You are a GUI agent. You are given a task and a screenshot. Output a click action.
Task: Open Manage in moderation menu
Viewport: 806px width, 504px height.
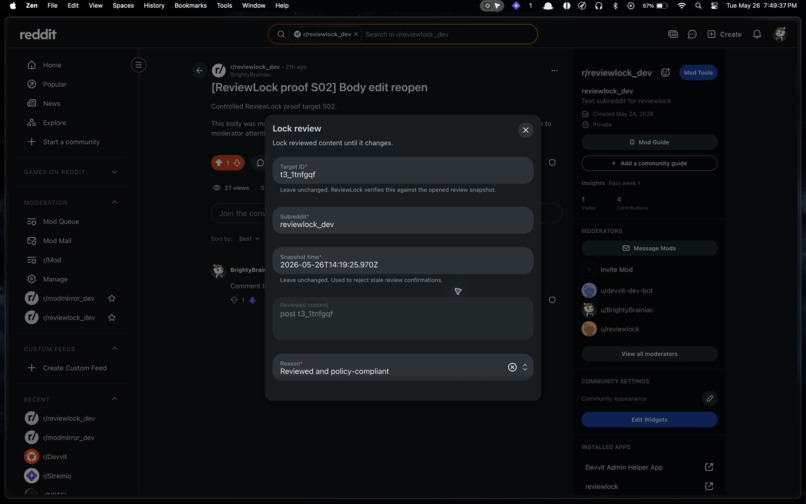click(x=55, y=279)
